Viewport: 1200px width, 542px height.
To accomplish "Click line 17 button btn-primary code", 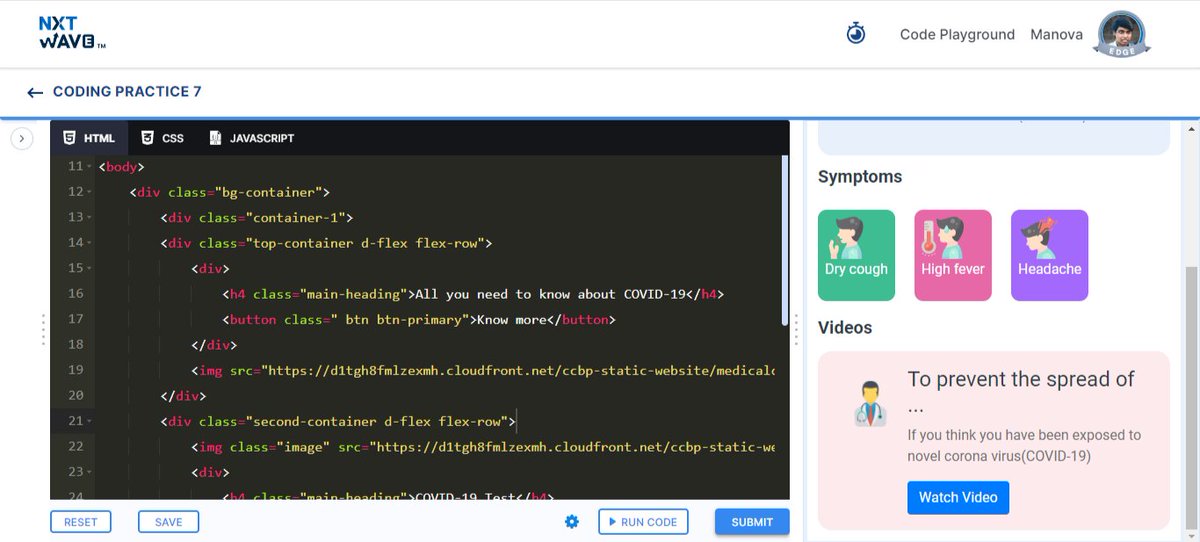I will (418, 320).
